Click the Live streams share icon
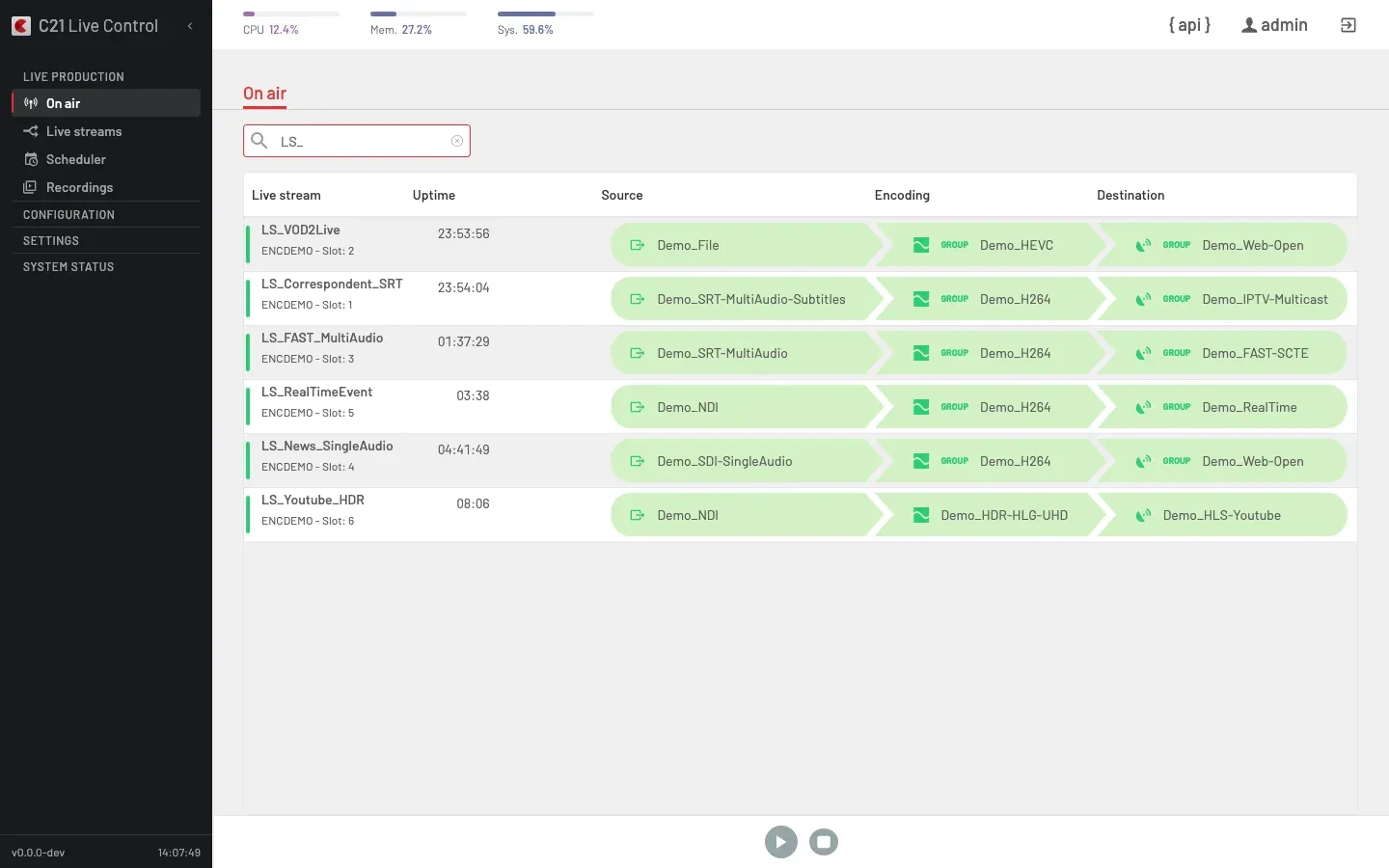Image resolution: width=1389 pixels, height=868 pixels. pyautogui.click(x=31, y=131)
